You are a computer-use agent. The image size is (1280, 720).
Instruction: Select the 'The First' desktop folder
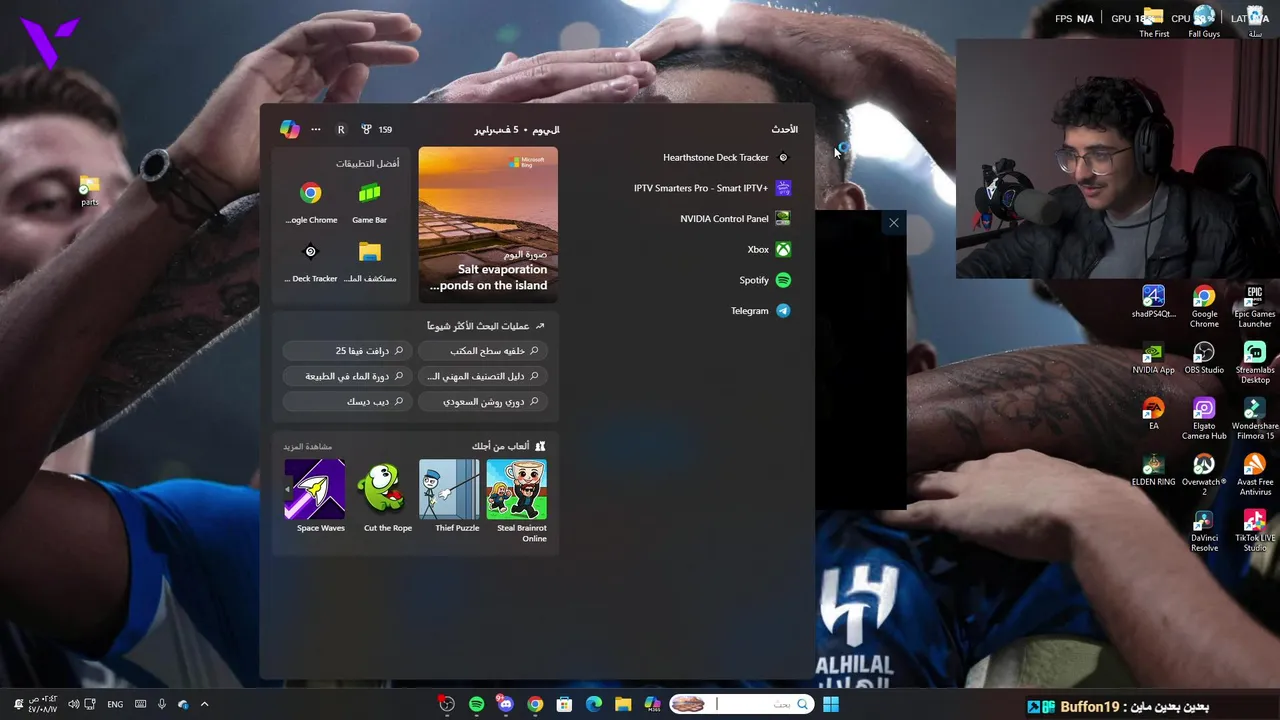click(x=1154, y=22)
